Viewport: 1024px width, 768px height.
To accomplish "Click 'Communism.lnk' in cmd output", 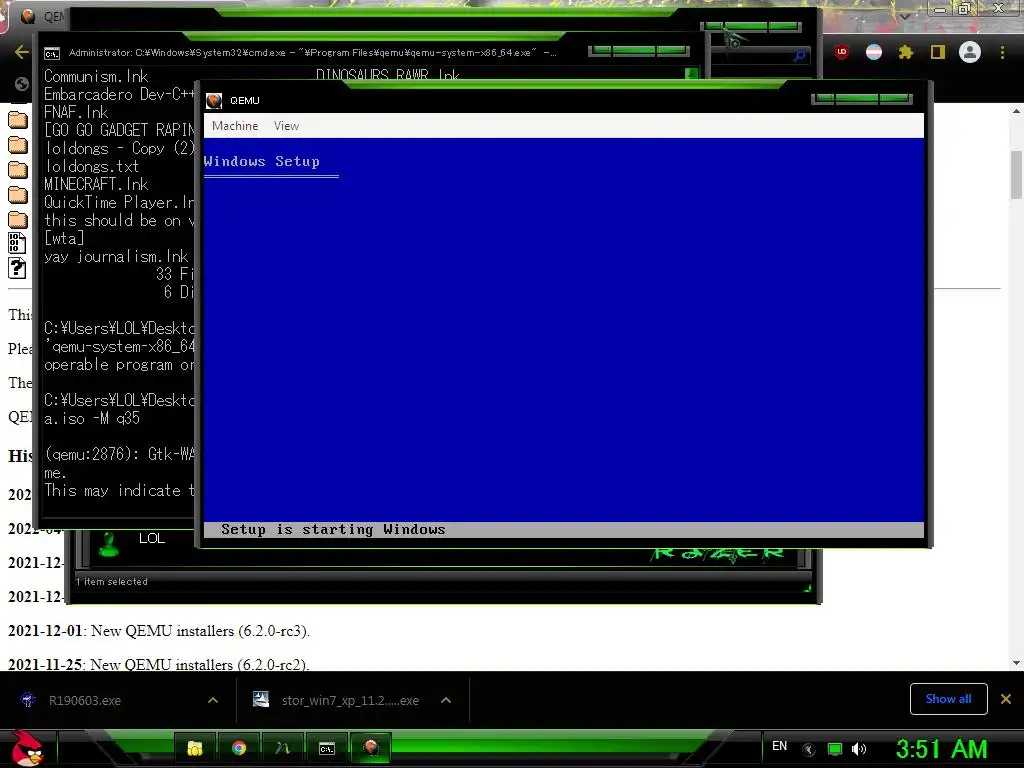I will pyautogui.click(x=96, y=76).
